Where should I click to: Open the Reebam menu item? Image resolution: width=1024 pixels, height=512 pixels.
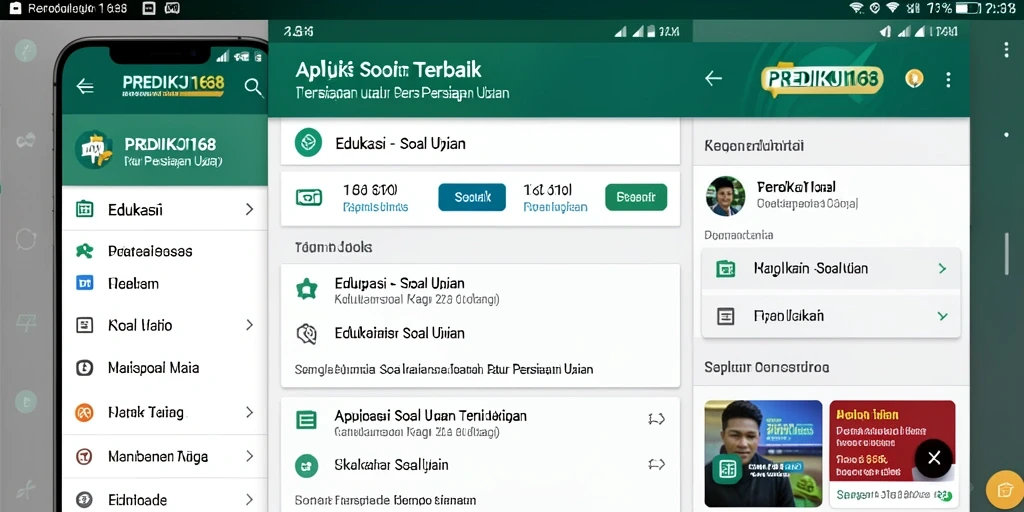(165, 283)
